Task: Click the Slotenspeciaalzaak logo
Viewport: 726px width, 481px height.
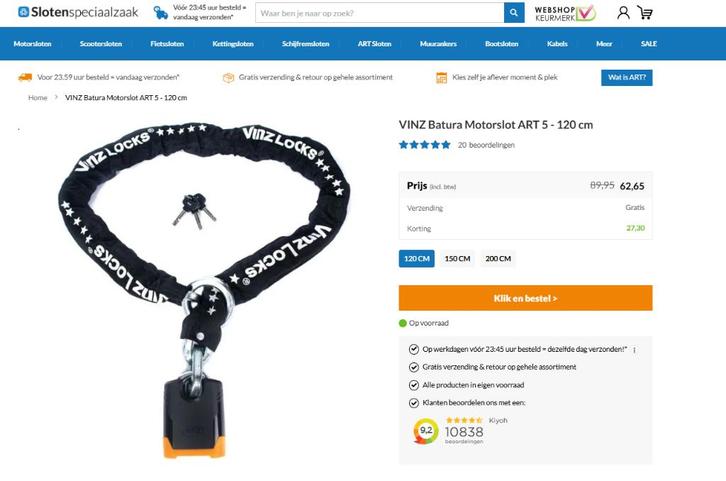Action: pyautogui.click(x=78, y=12)
